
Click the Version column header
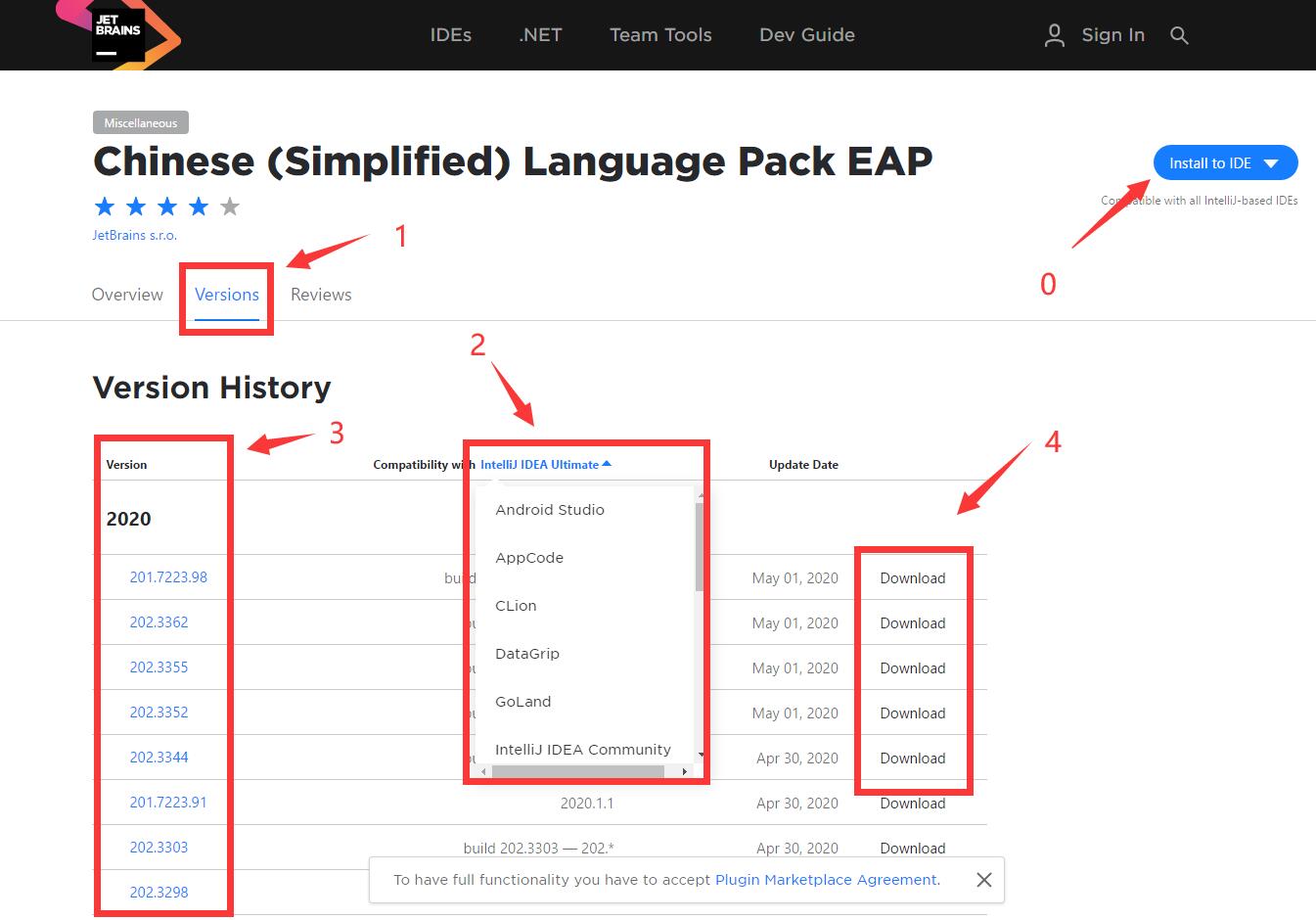pyautogui.click(x=126, y=465)
